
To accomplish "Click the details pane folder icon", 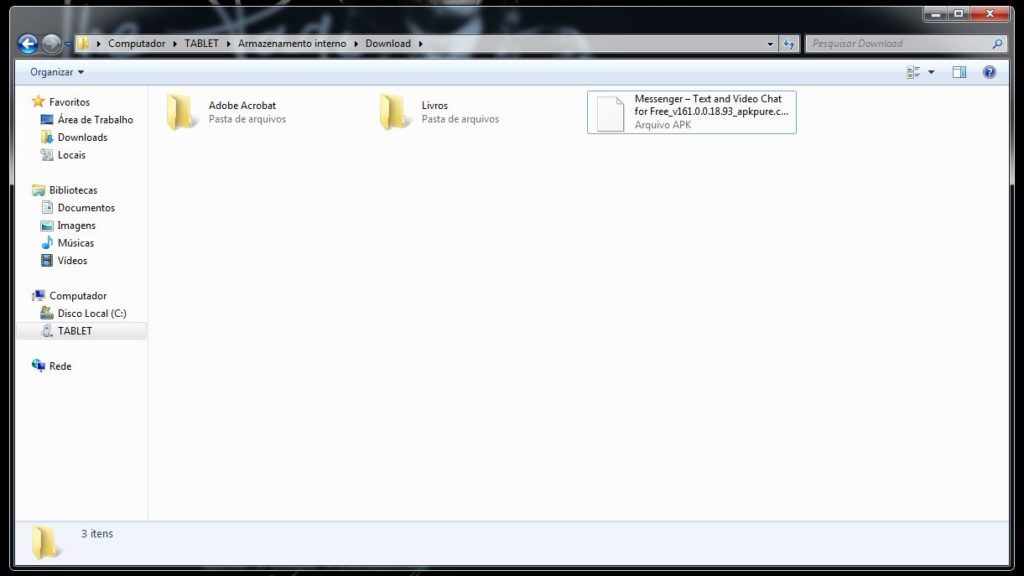I will [x=45, y=541].
